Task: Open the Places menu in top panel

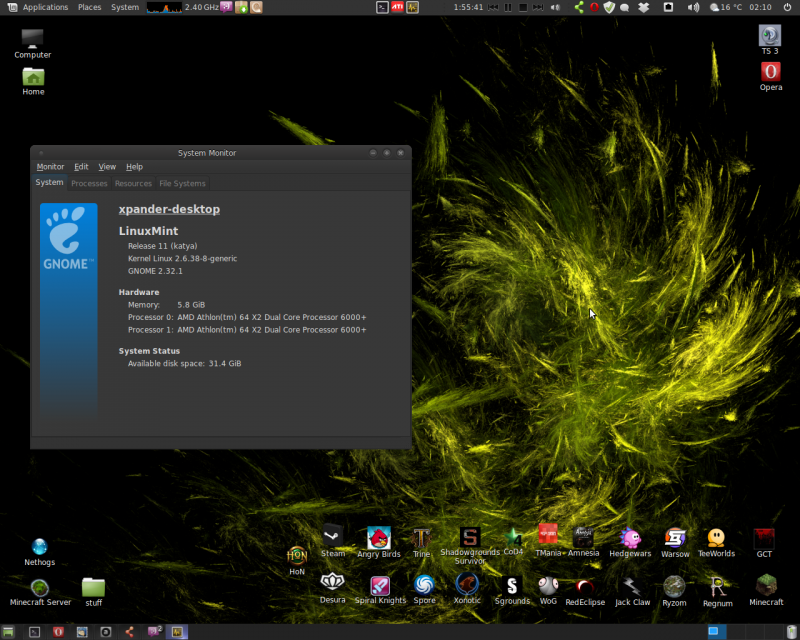Action: pyautogui.click(x=89, y=7)
